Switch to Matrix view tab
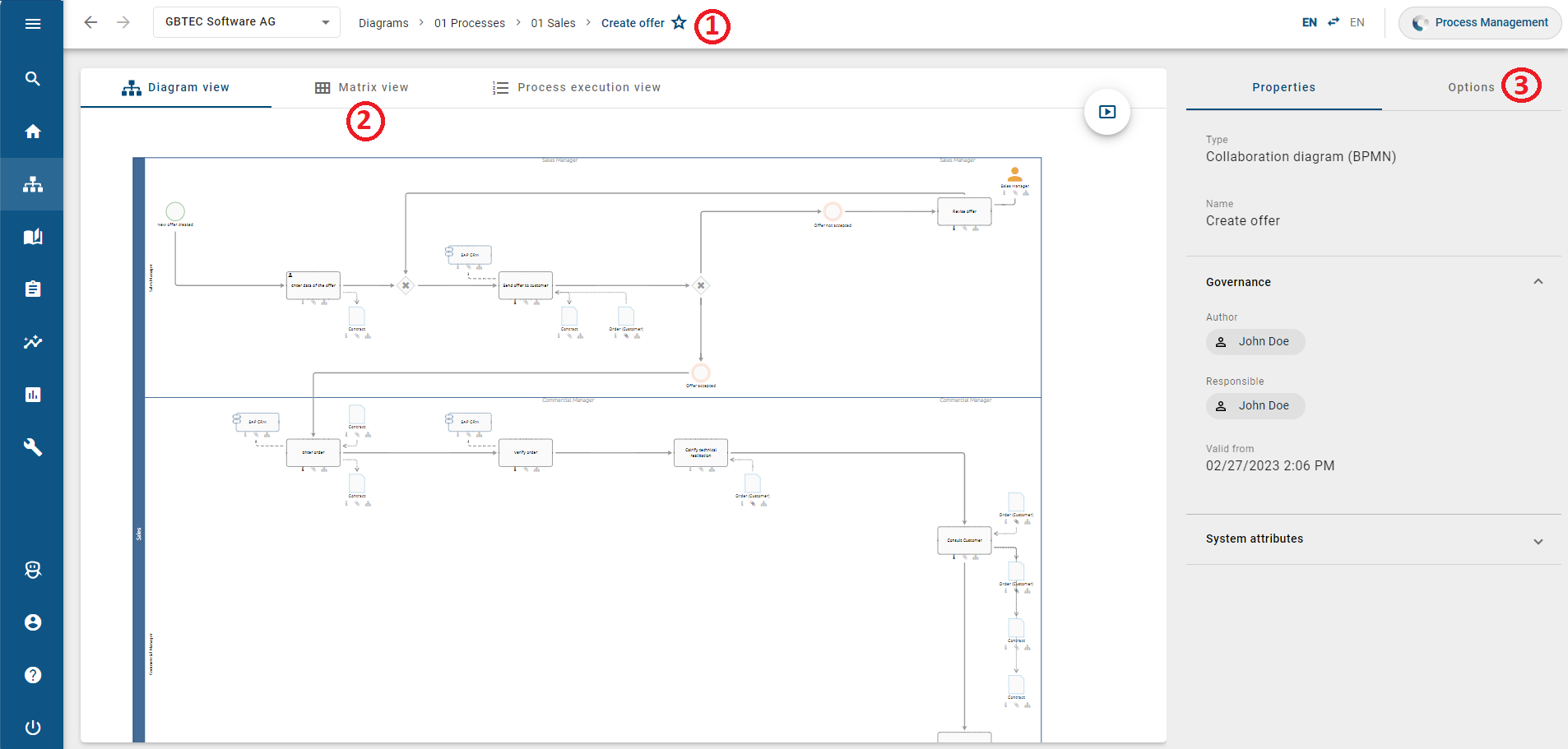Image resolution: width=1568 pixels, height=749 pixels. click(x=362, y=88)
